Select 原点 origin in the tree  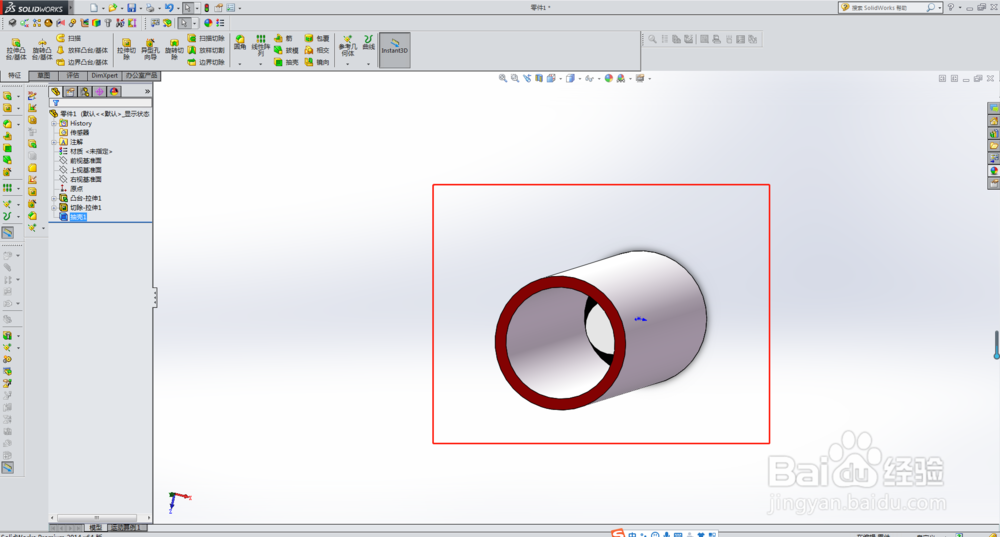pyautogui.click(x=71, y=189)
